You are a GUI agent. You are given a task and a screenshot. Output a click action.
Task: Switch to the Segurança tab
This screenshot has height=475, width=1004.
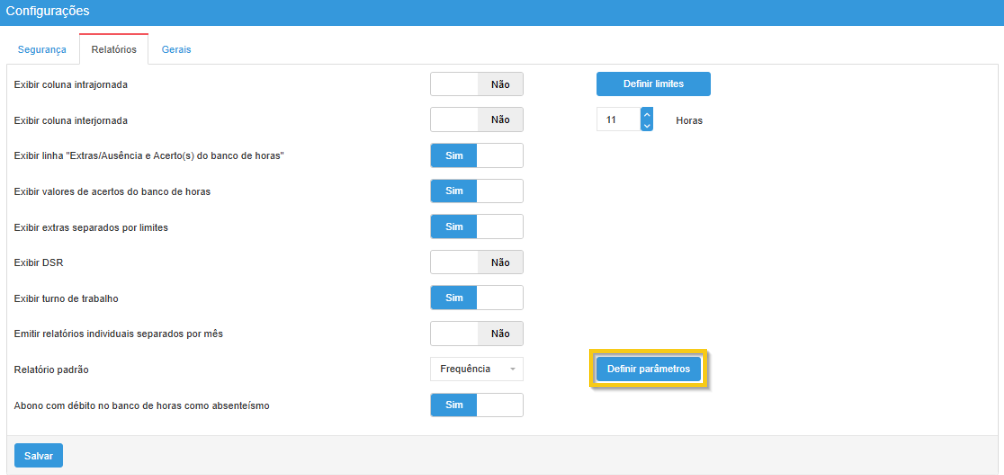click(x=44, y=49)
